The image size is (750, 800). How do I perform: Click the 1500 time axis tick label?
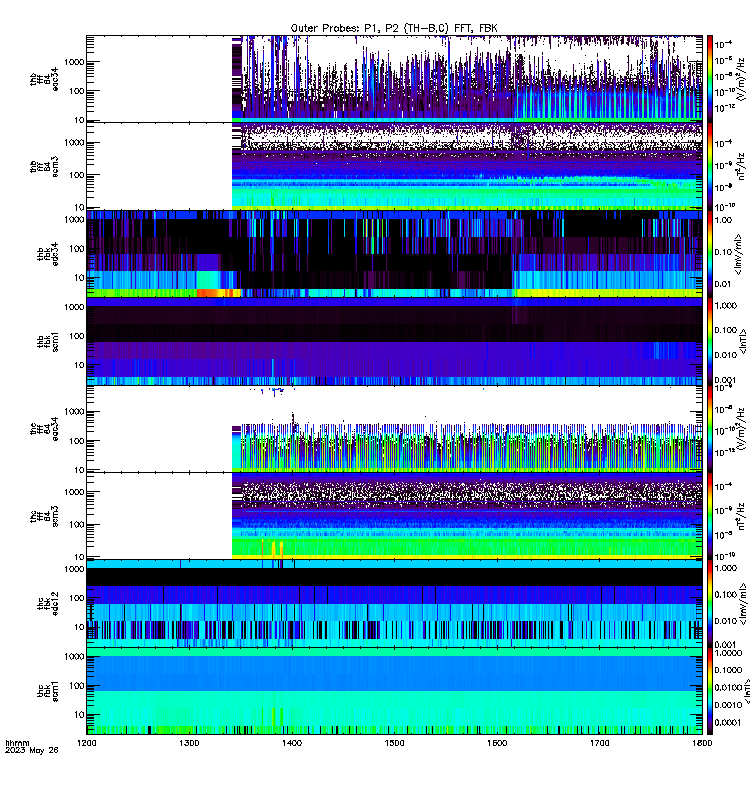click(394, 743)
